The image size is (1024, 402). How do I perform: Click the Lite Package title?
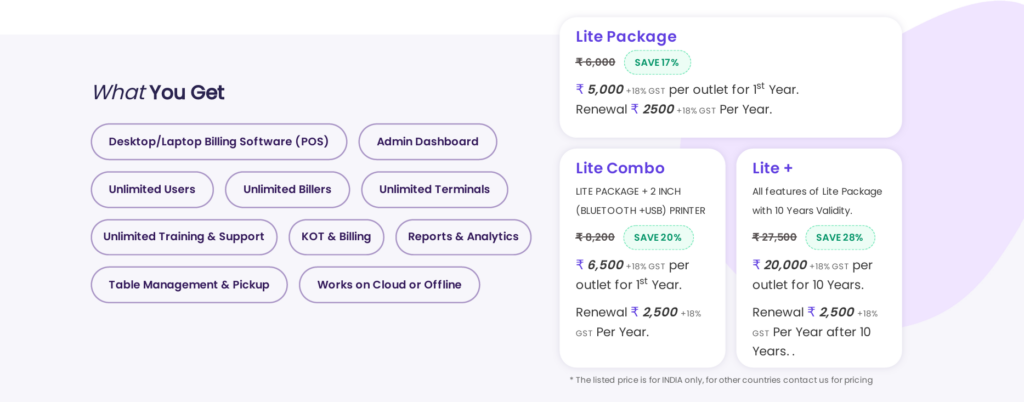click(626, 37)
